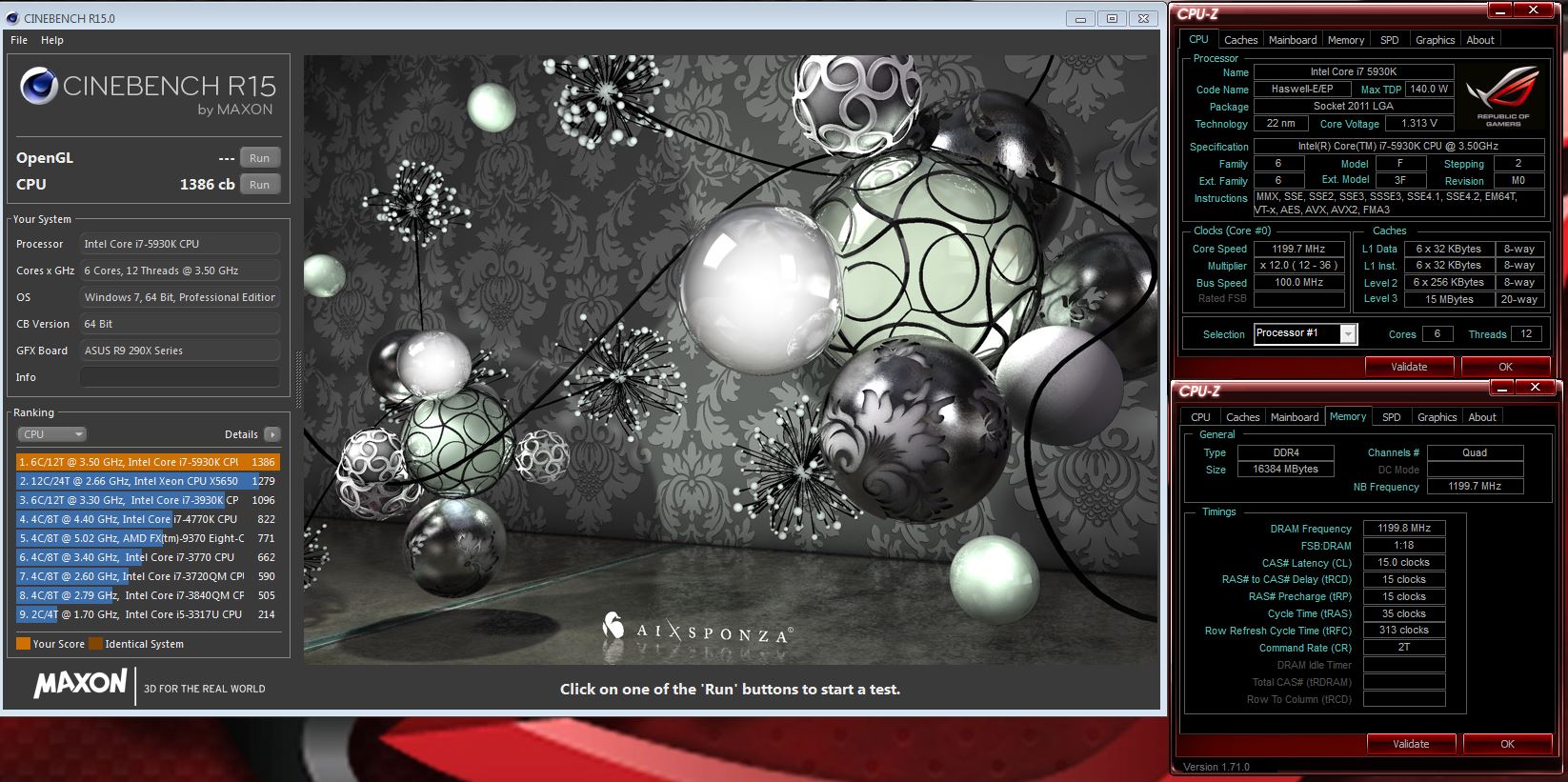Select ranking row Intel Core i7-5930K 1386
Viewport: 1568px width, 782px height.
(x=148, y=462)
